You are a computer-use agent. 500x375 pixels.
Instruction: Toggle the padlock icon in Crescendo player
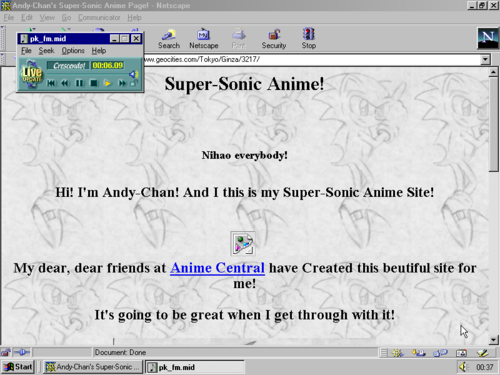134,83
